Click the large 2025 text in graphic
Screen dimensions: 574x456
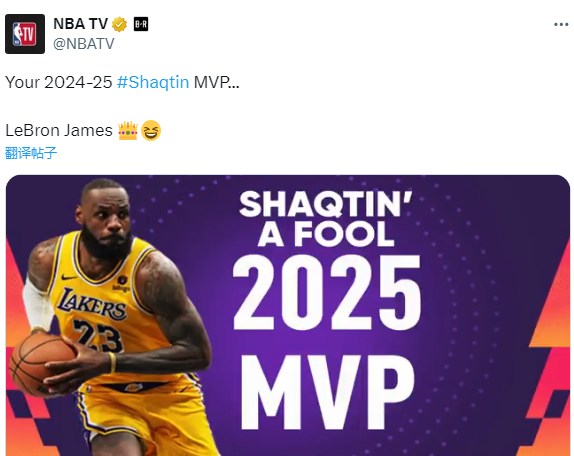click(327, 293)
